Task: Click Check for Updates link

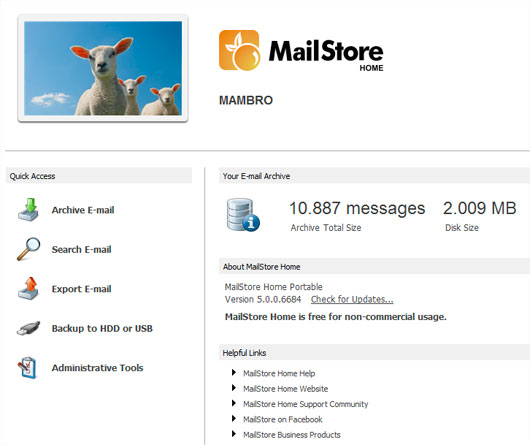Action: point(352,299)
